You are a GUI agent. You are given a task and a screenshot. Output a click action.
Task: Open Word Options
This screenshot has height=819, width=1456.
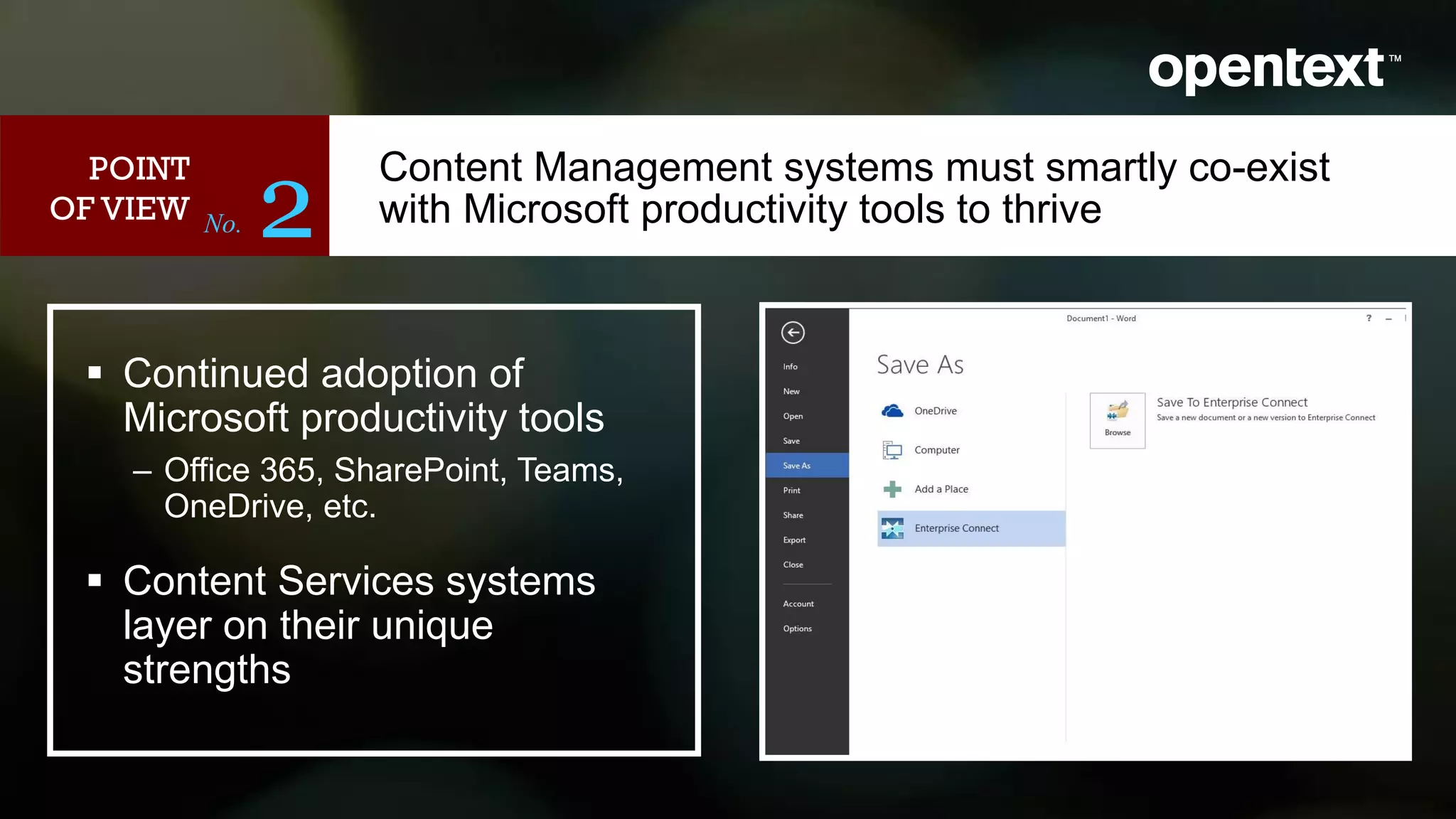[x=798, y=629]
